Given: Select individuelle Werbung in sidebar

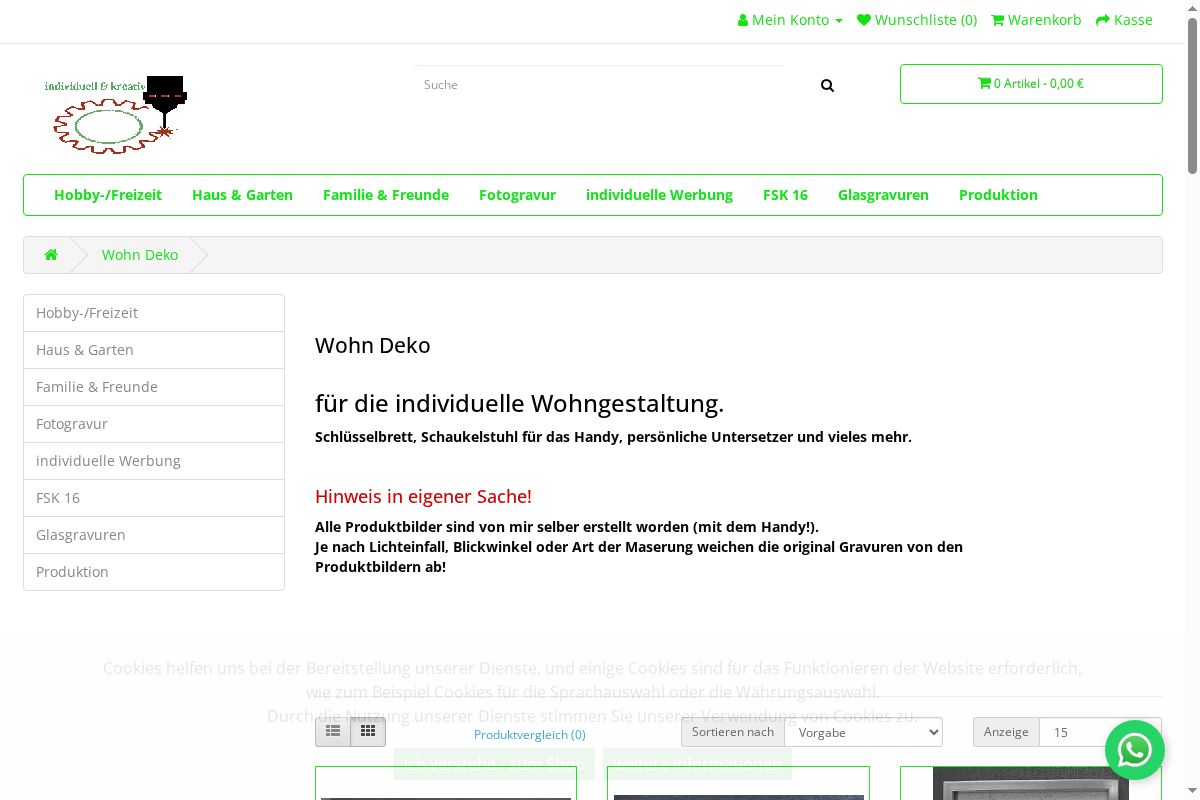Looking at the screenshot, I should pos(154,461).
